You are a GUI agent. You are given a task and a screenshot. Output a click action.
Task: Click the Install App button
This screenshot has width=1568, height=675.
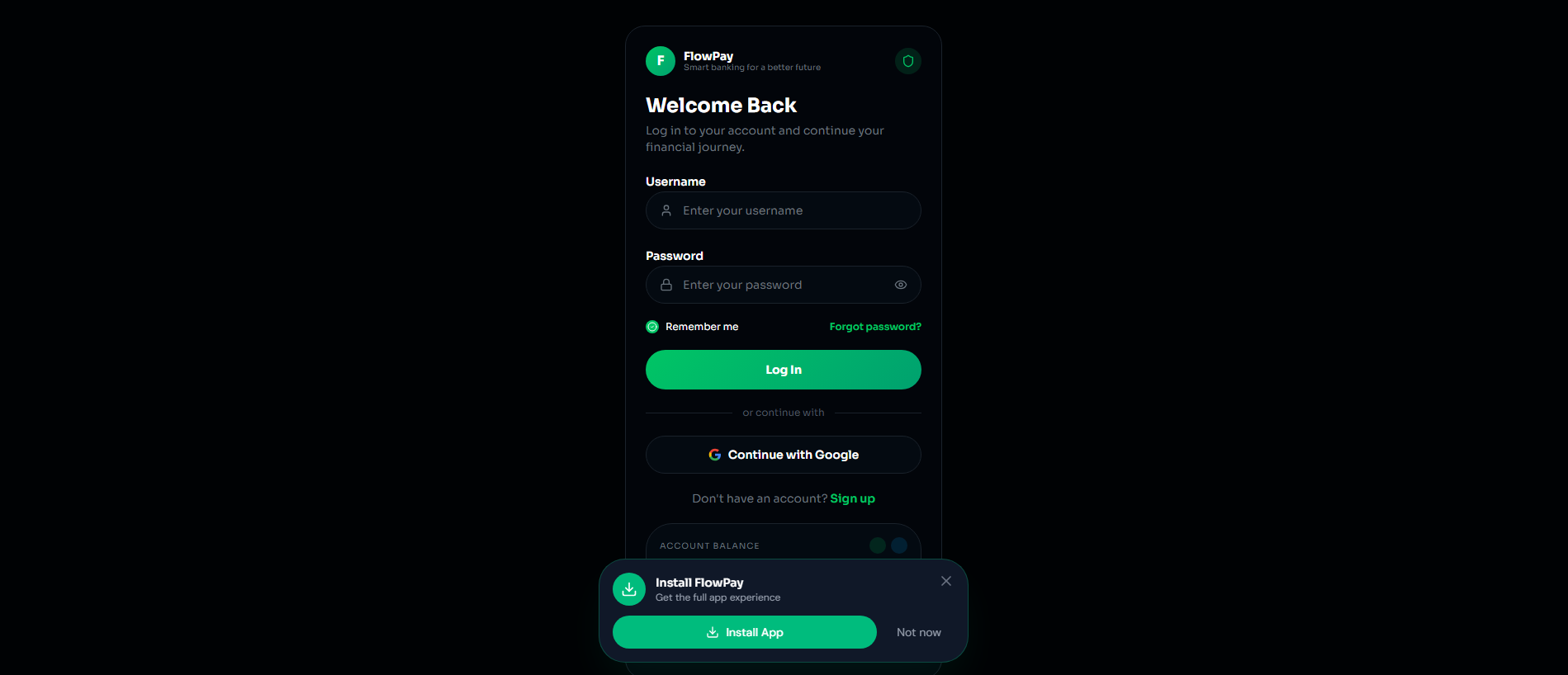745,632
